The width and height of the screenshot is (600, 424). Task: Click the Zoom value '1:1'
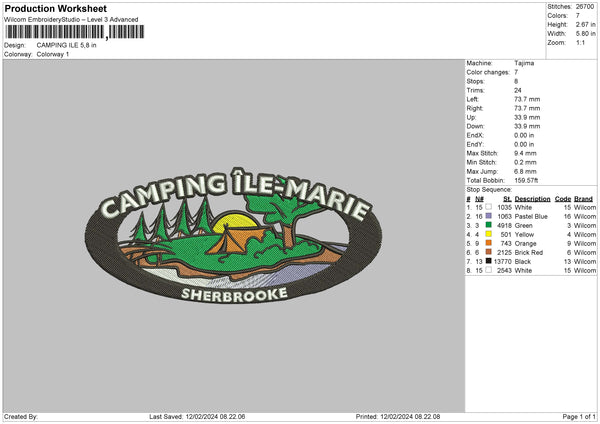point(580,42)
